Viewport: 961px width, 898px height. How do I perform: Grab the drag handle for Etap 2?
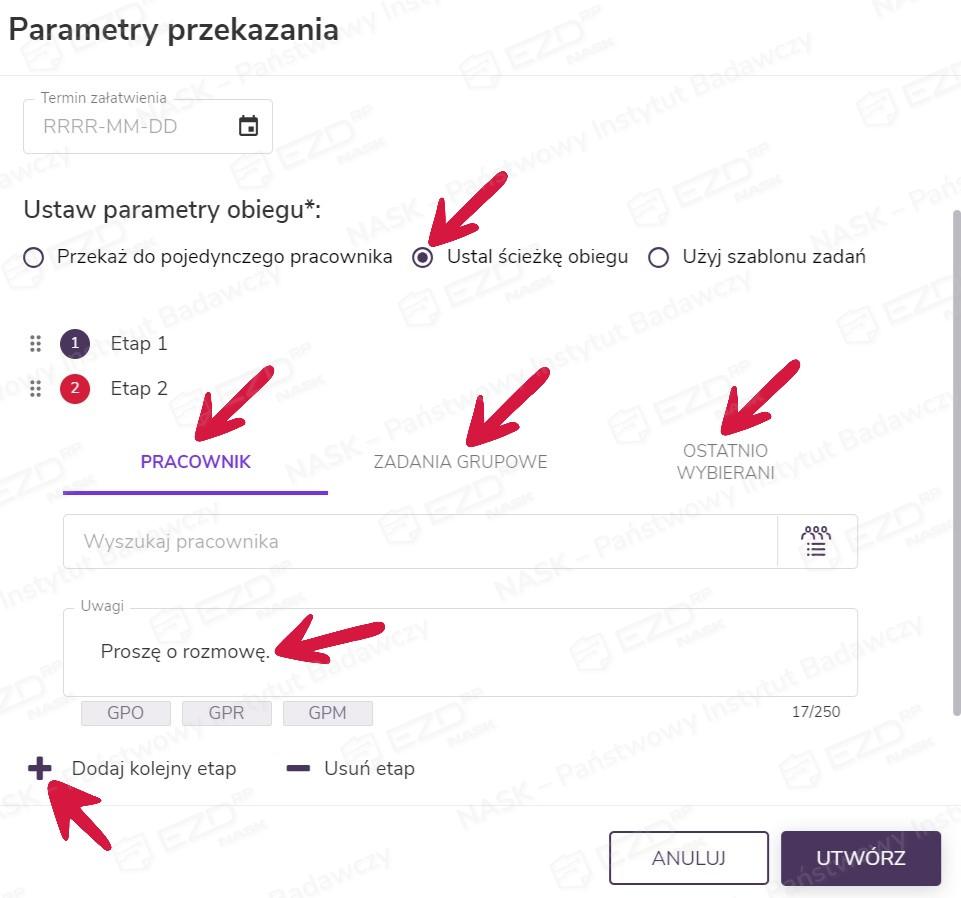tap(36, 389)
